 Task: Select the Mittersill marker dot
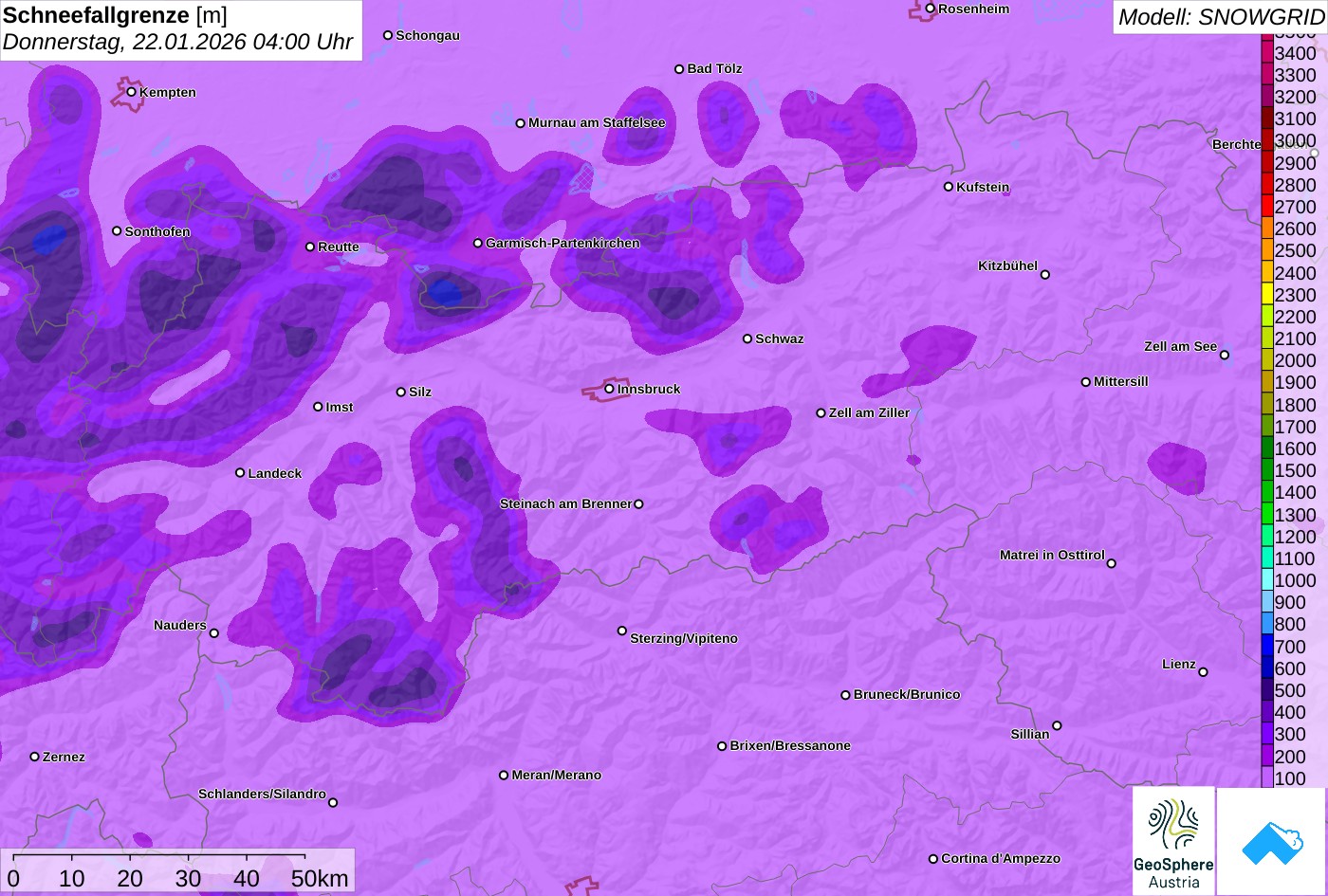click(1086, 382)
